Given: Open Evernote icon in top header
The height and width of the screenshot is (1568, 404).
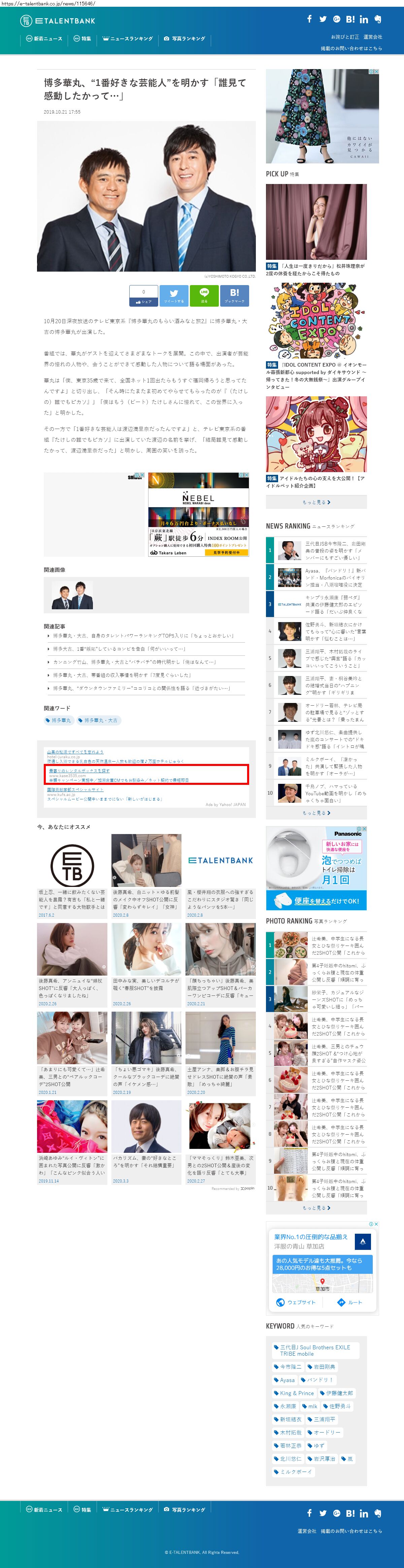Looking at the screenshot, I should tap(378, 19).
